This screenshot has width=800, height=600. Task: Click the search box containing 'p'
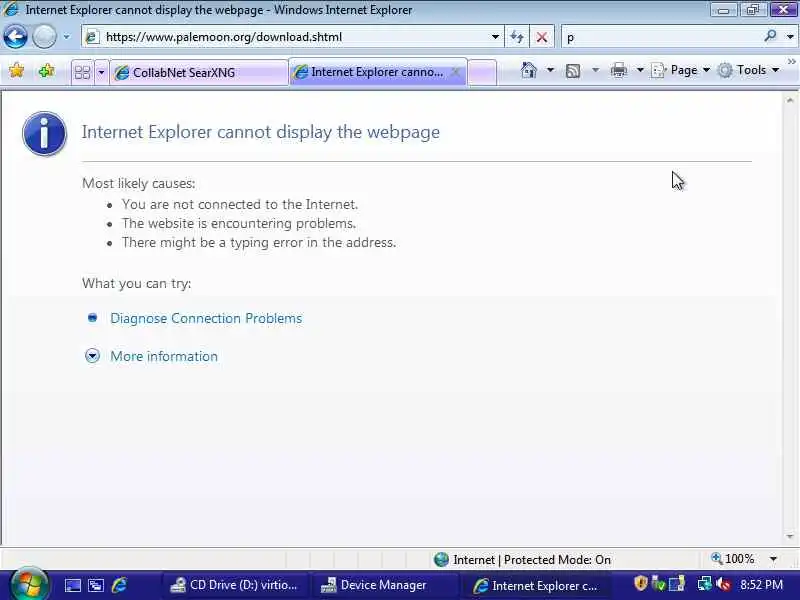pos(661,37)
